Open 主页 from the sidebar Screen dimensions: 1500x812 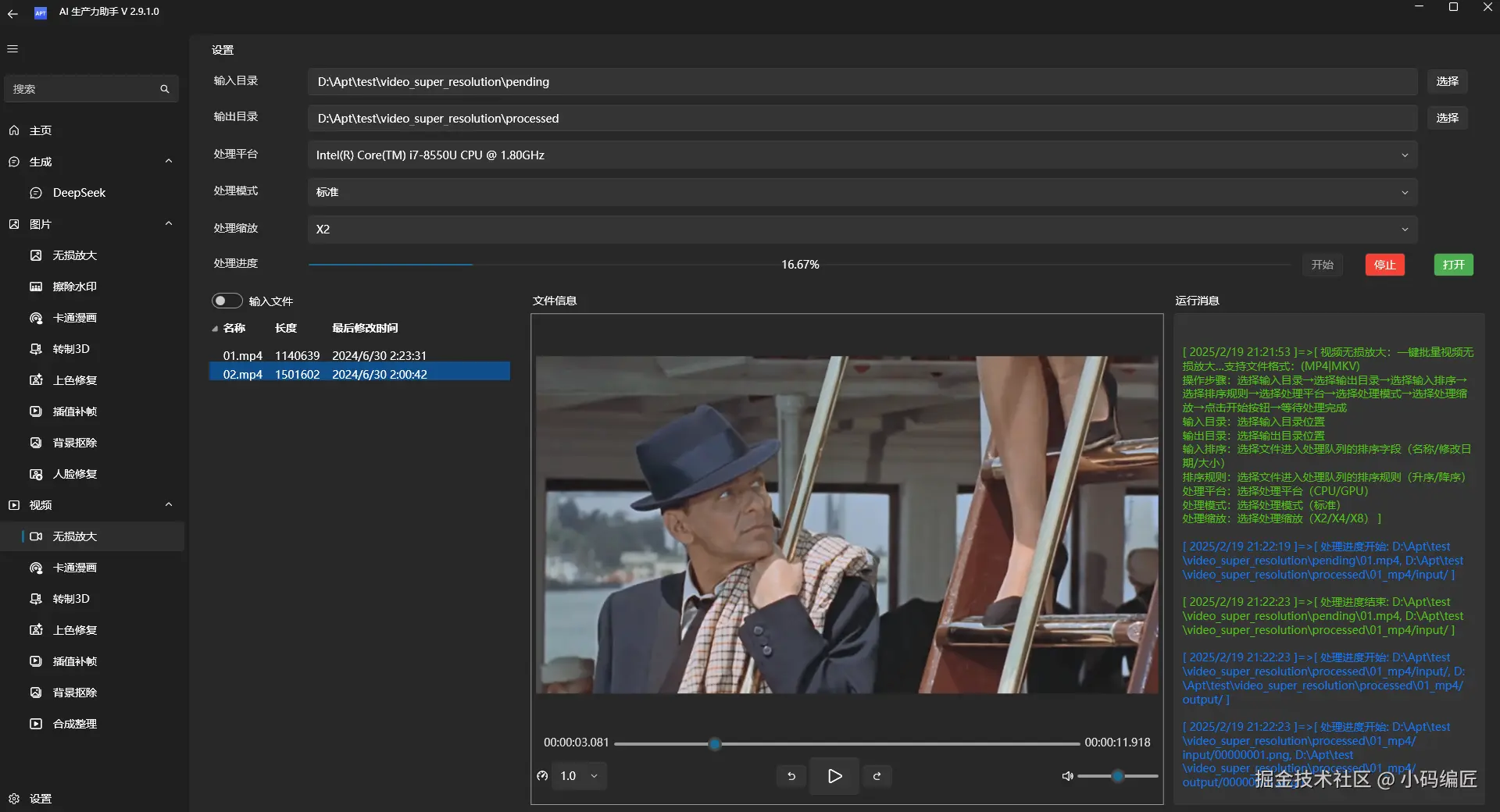pos(92,130)
